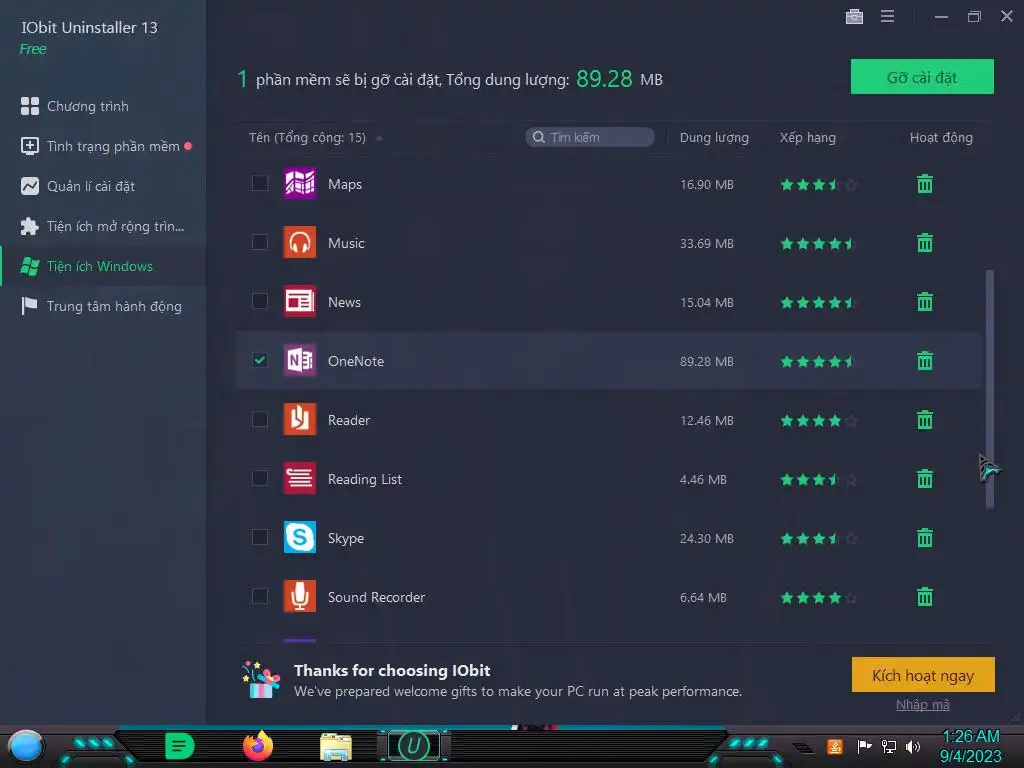The height and width of the screenshot is (768, 1024).
Task: Click trash icon for Reading List
Action: (925, 479)
